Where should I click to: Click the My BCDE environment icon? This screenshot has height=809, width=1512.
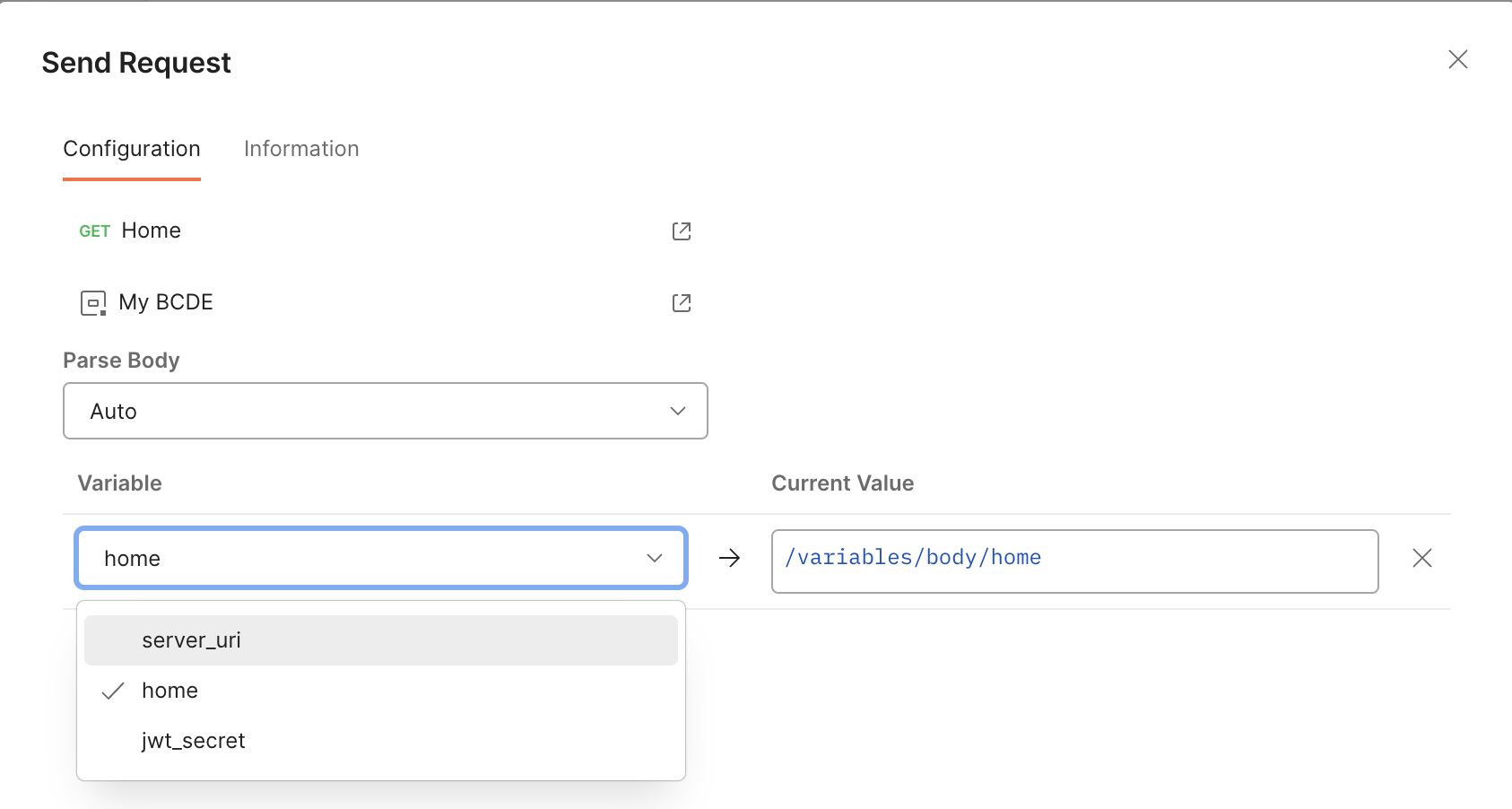(x=93, y=303)
